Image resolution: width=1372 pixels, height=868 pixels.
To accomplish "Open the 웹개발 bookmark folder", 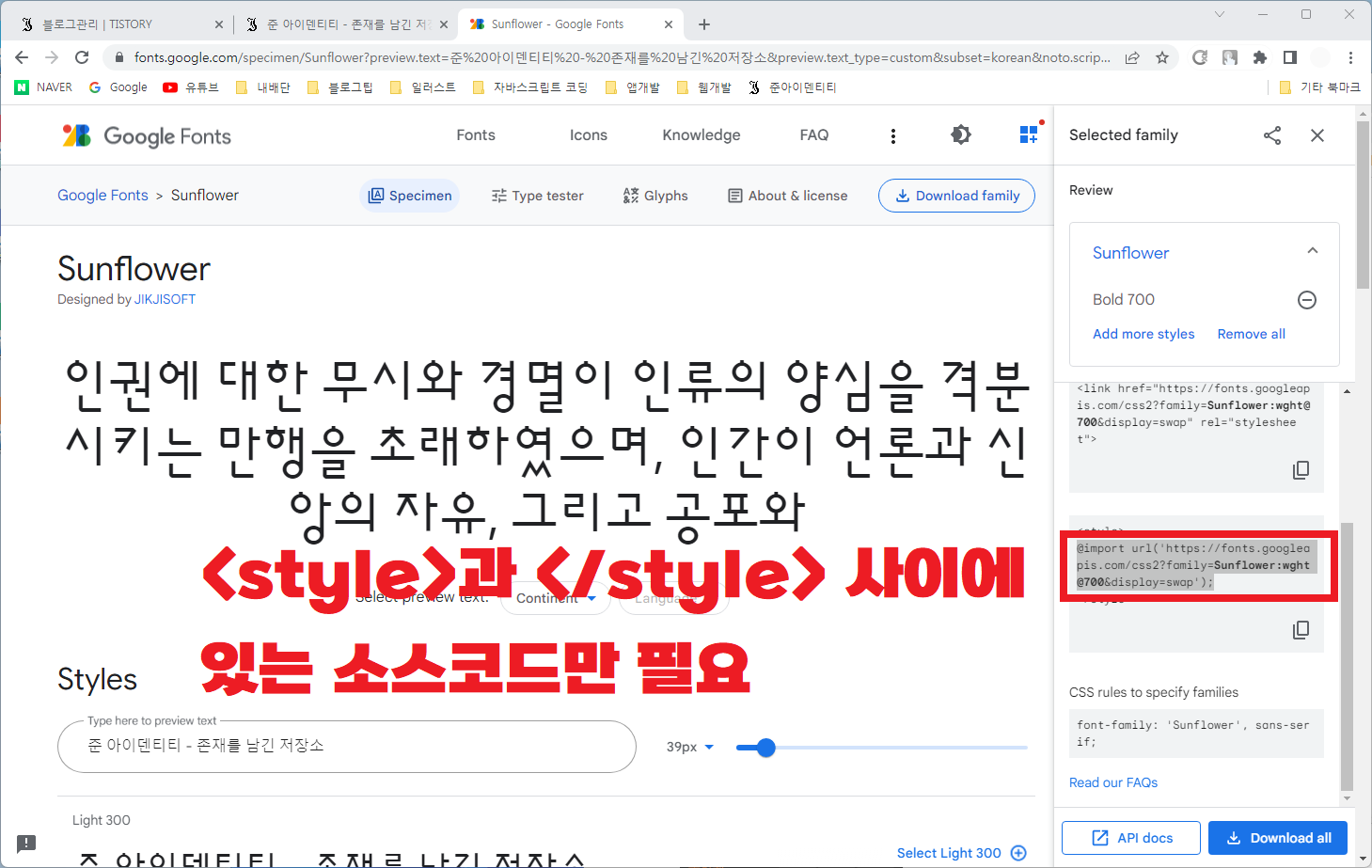I will [x=703, y=87].
